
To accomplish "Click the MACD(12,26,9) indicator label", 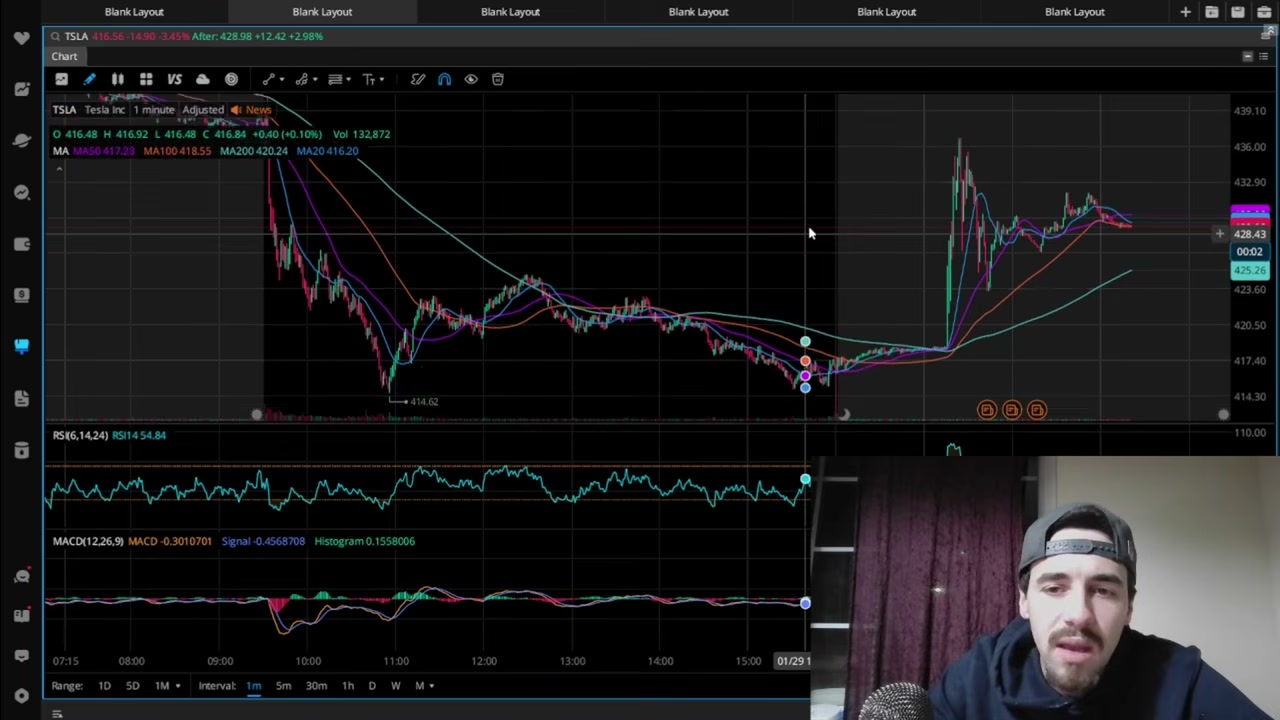I will [x=88, y=541].
